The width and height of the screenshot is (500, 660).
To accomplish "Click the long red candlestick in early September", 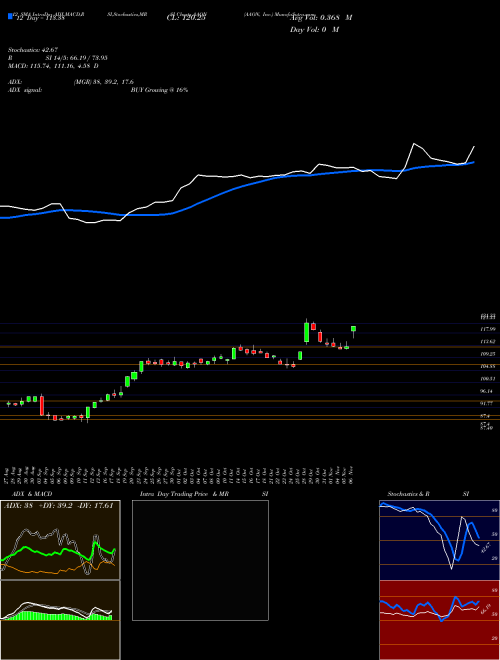I will click(42, 405).
